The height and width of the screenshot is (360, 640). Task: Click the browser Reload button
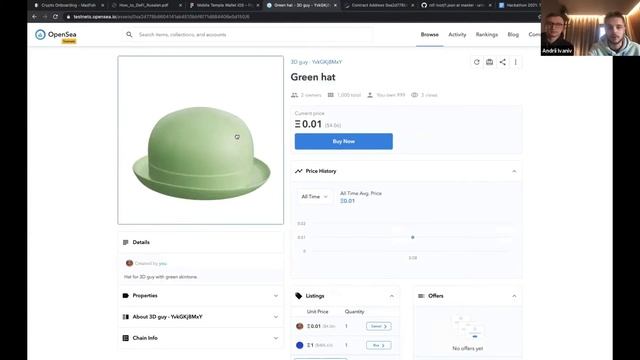click(x=56, y=17)
